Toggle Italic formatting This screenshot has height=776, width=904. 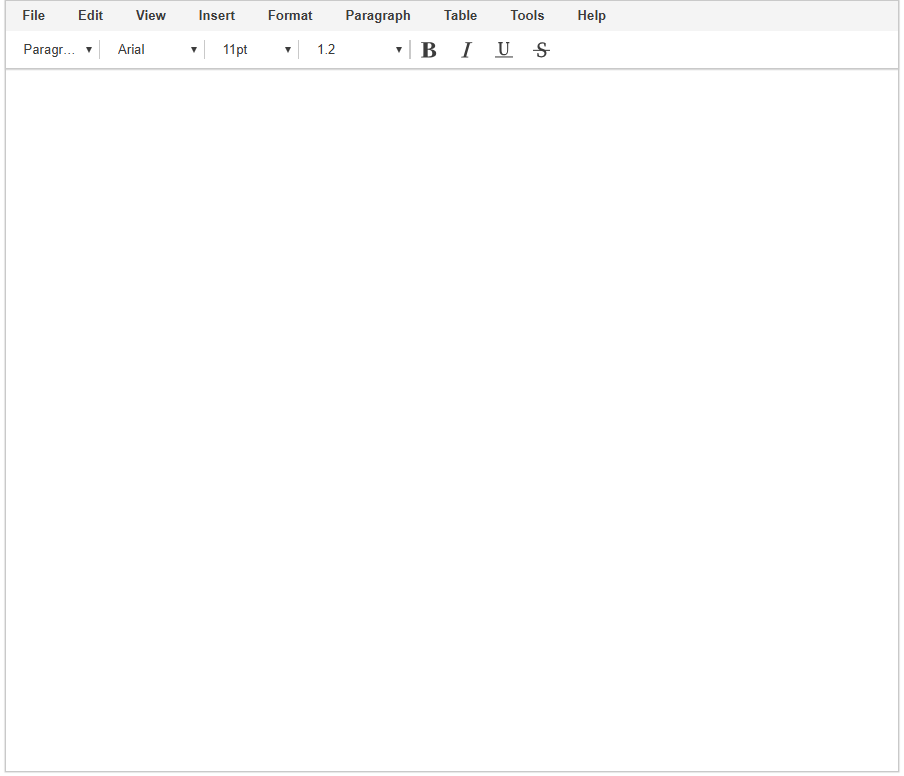[x=466, y=50]
